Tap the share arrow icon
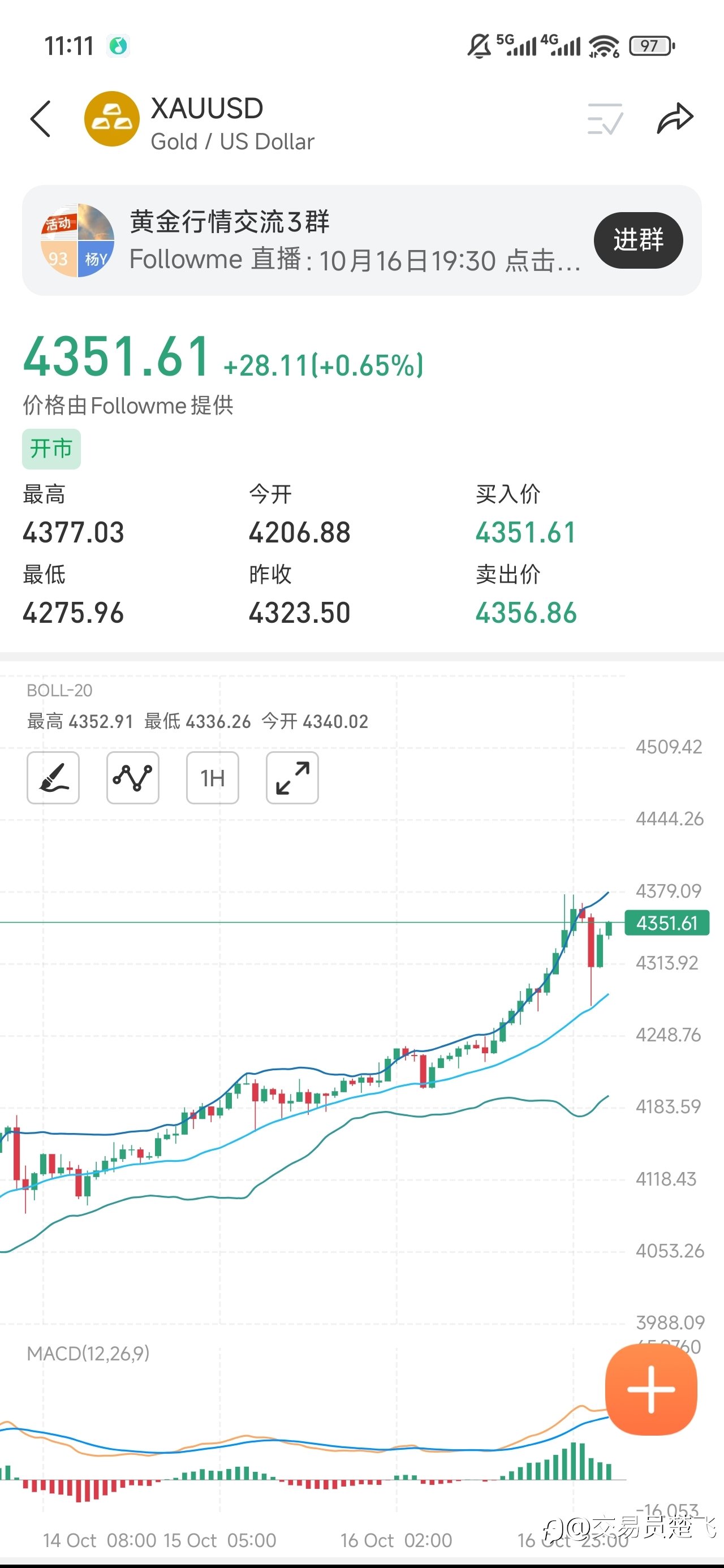The height and width of the screenshot is (1568, 724). coord(675,119)
